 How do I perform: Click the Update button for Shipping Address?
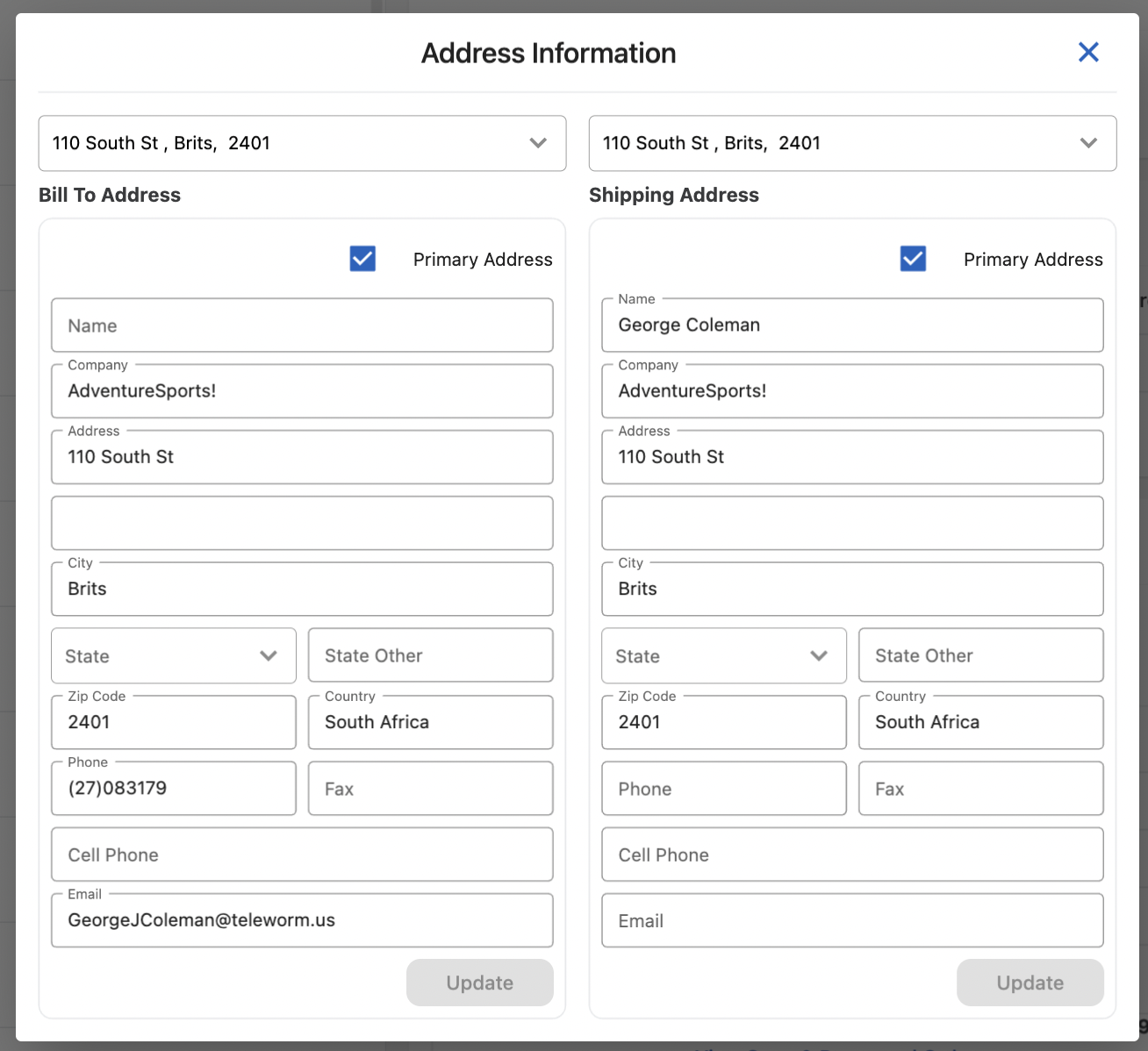[x=1030, y=983]
